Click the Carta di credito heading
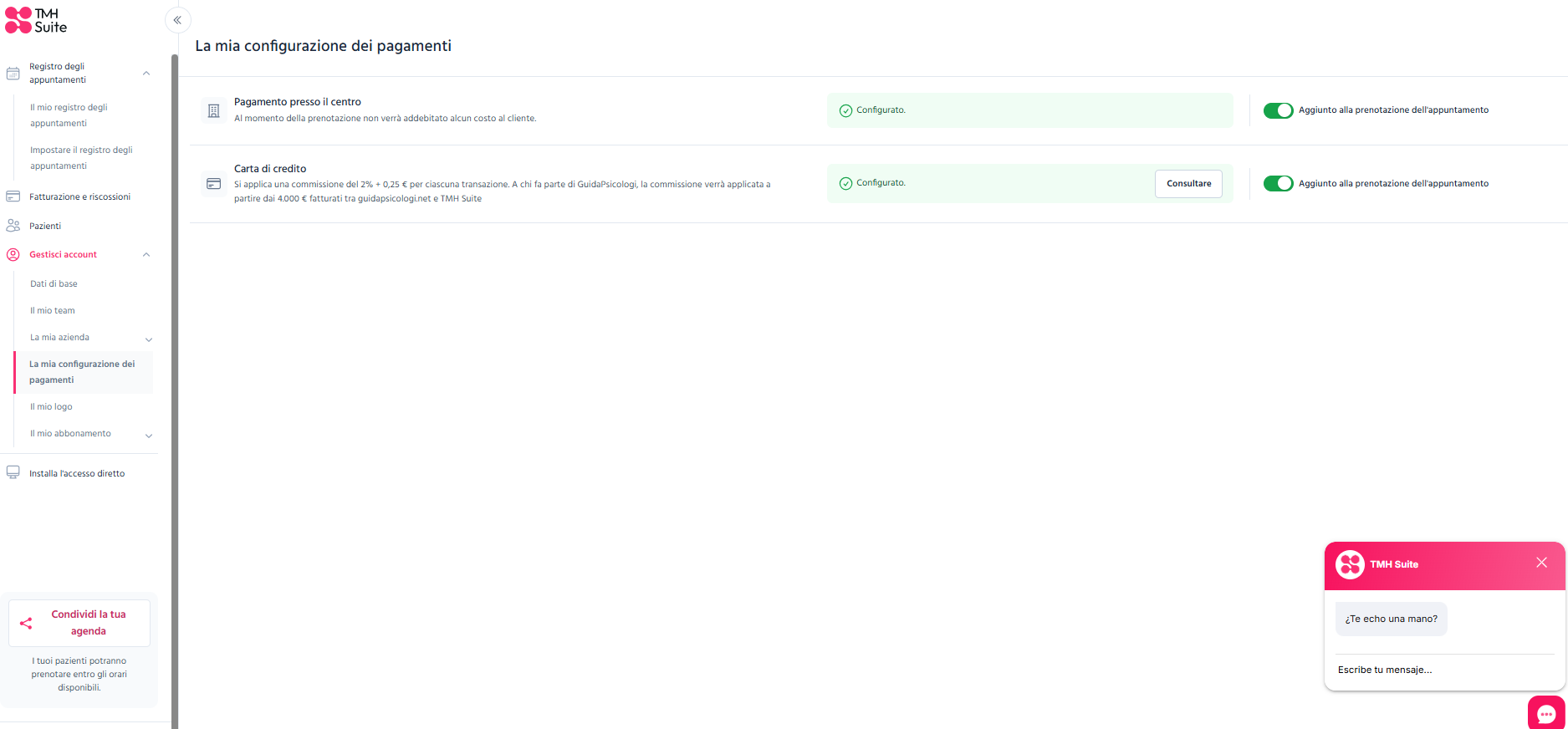This screenshot has height=729, width=1568. pos(270,169)
